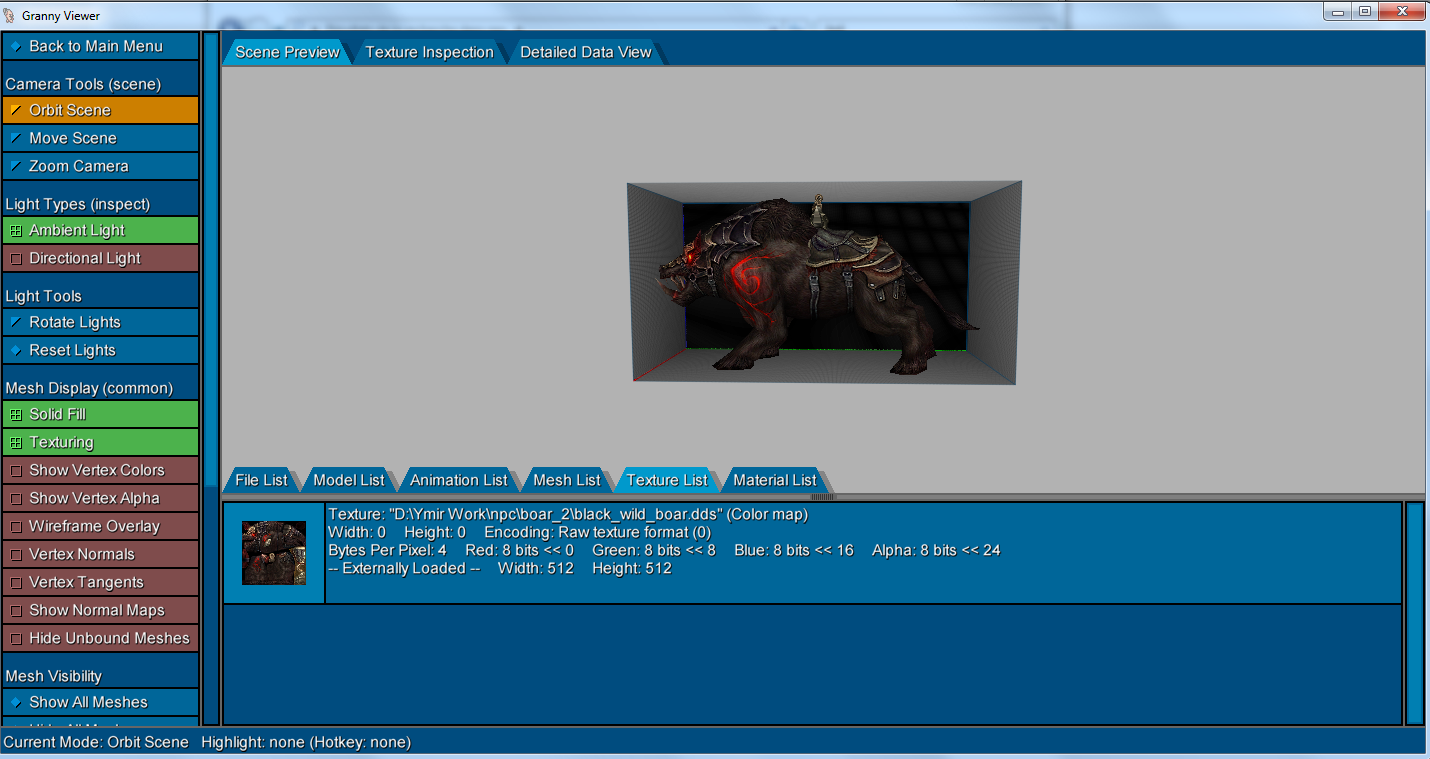The height and width of the screenshot is (759, 1430).
Task: Toggle the Solid Fill display
Action: [100, 414]
